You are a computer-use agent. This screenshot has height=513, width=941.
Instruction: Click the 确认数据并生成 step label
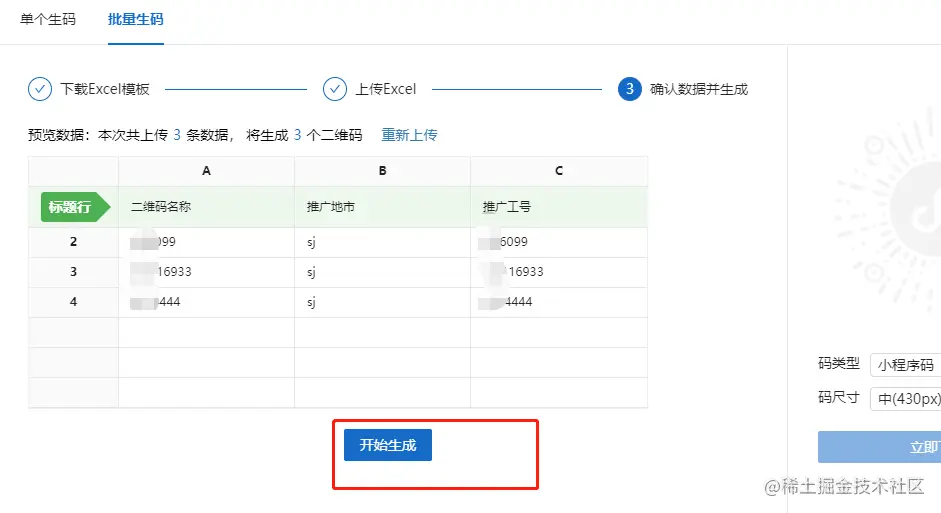tap(699, 89)
